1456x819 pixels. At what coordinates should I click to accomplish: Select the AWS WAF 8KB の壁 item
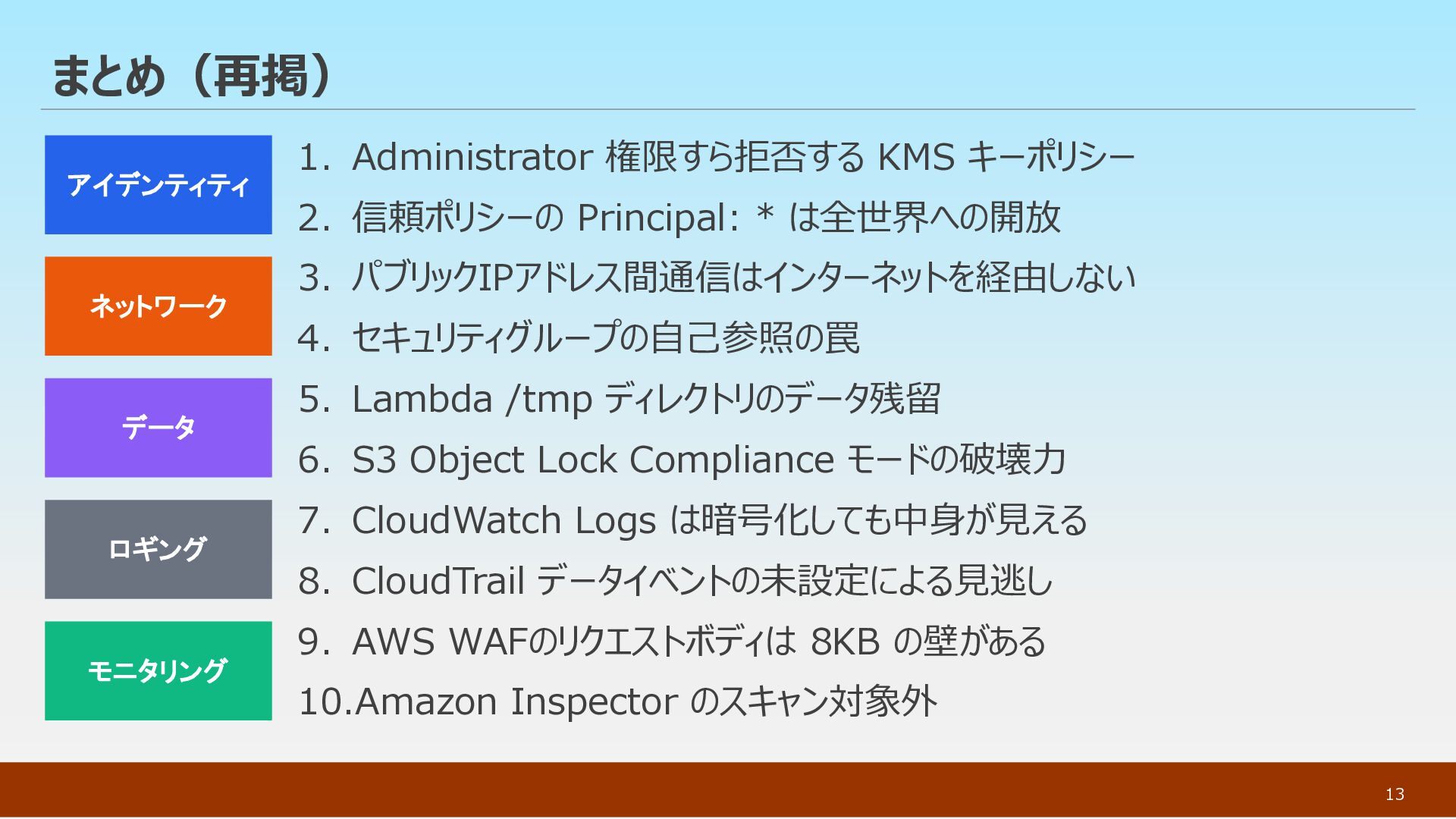click(x=671, y=642)
